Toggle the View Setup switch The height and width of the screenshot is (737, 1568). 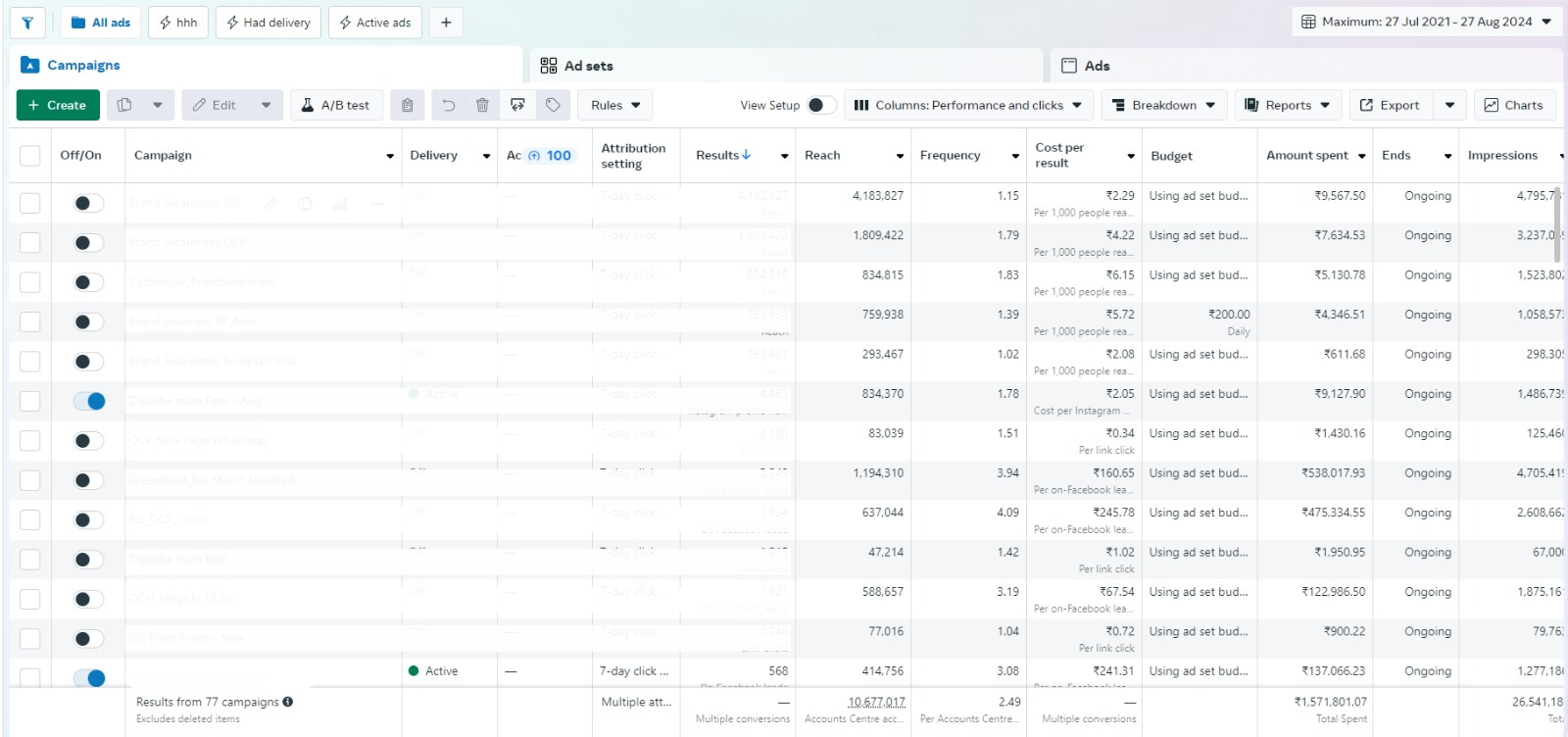[x=821, y=105]
